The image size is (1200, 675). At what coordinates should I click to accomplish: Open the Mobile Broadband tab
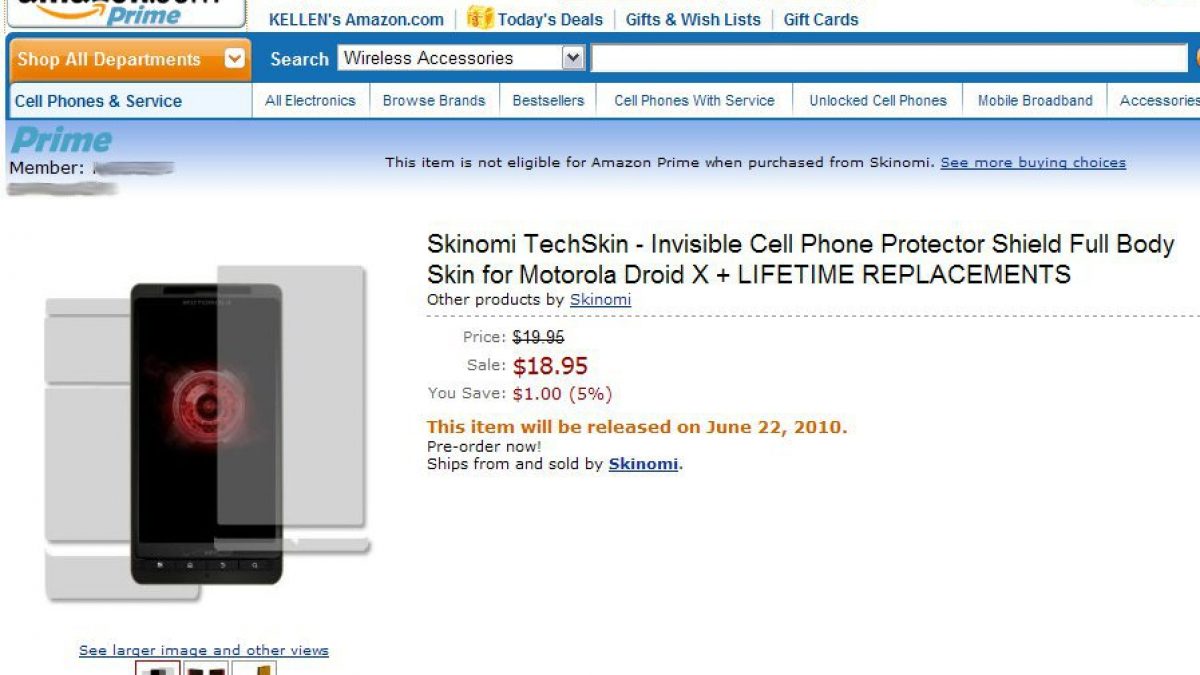(x=1035, y=101)
